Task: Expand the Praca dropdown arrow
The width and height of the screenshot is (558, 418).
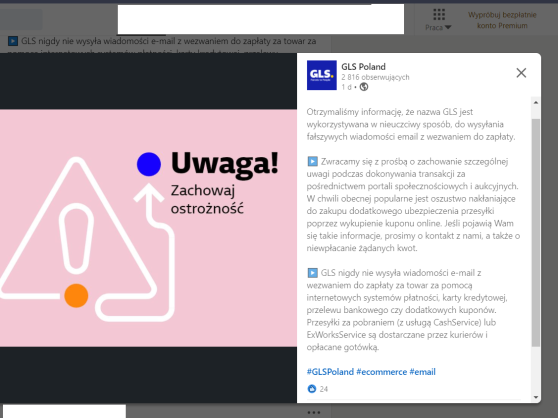Action: pos(448,27)
